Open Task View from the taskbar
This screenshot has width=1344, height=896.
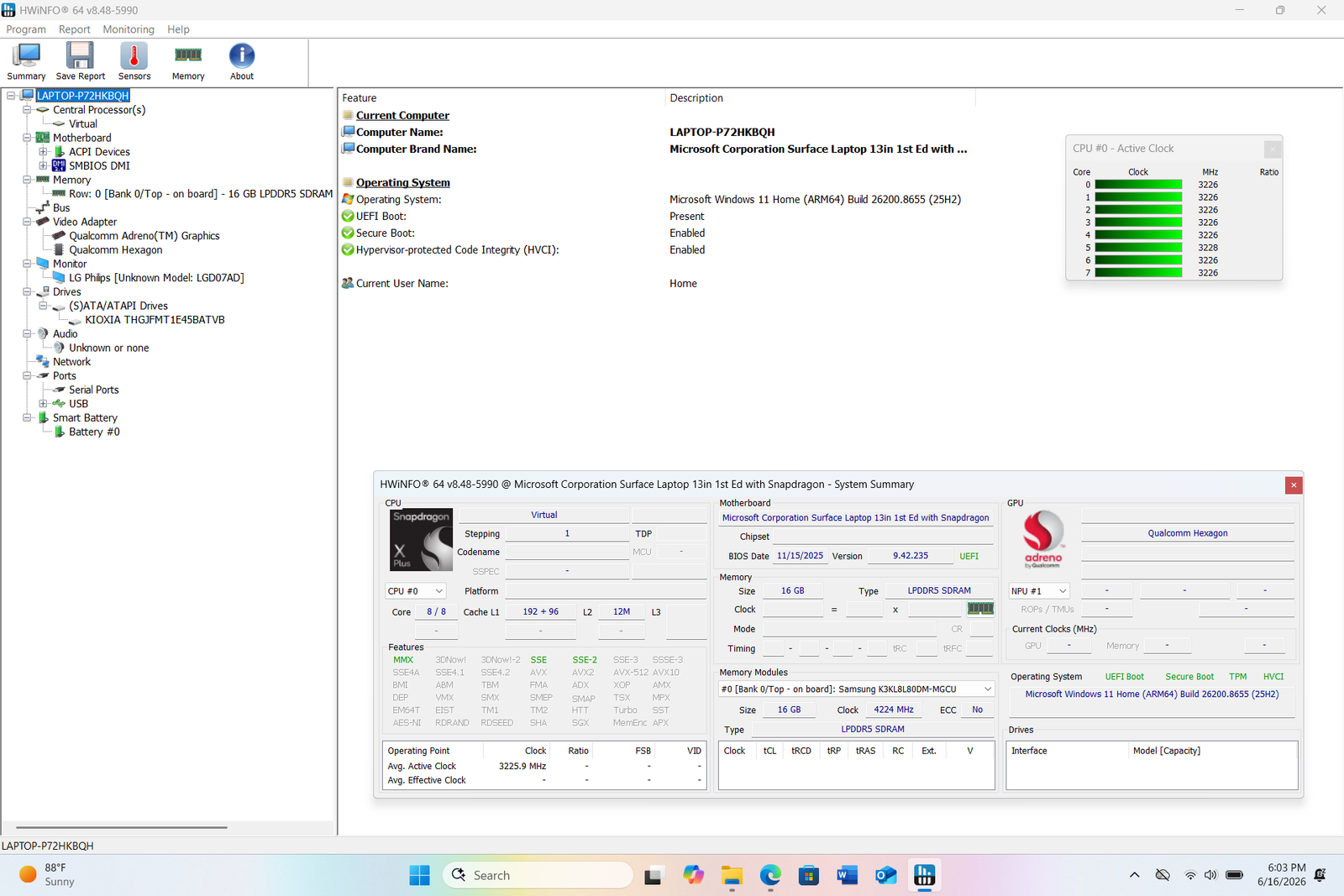[654, 875]
